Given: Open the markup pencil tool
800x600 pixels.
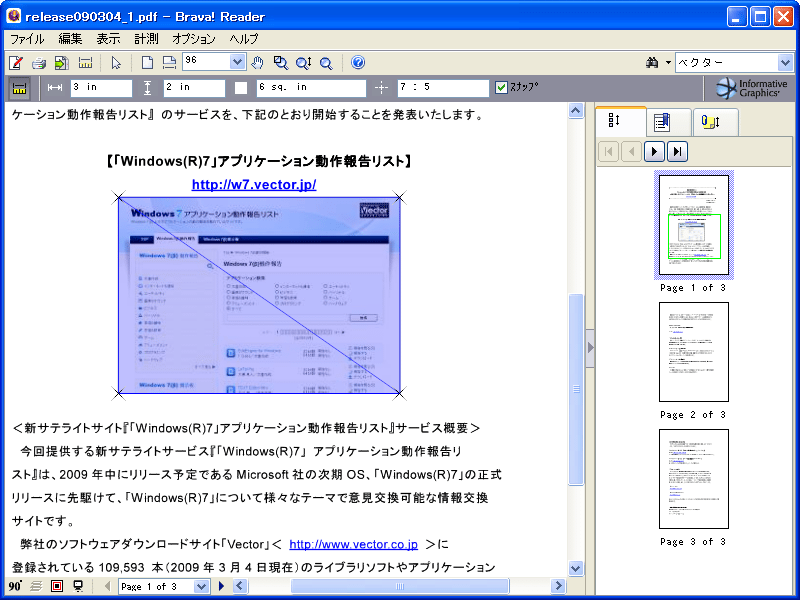Looking at the screenshot, I should pos(16,63).
